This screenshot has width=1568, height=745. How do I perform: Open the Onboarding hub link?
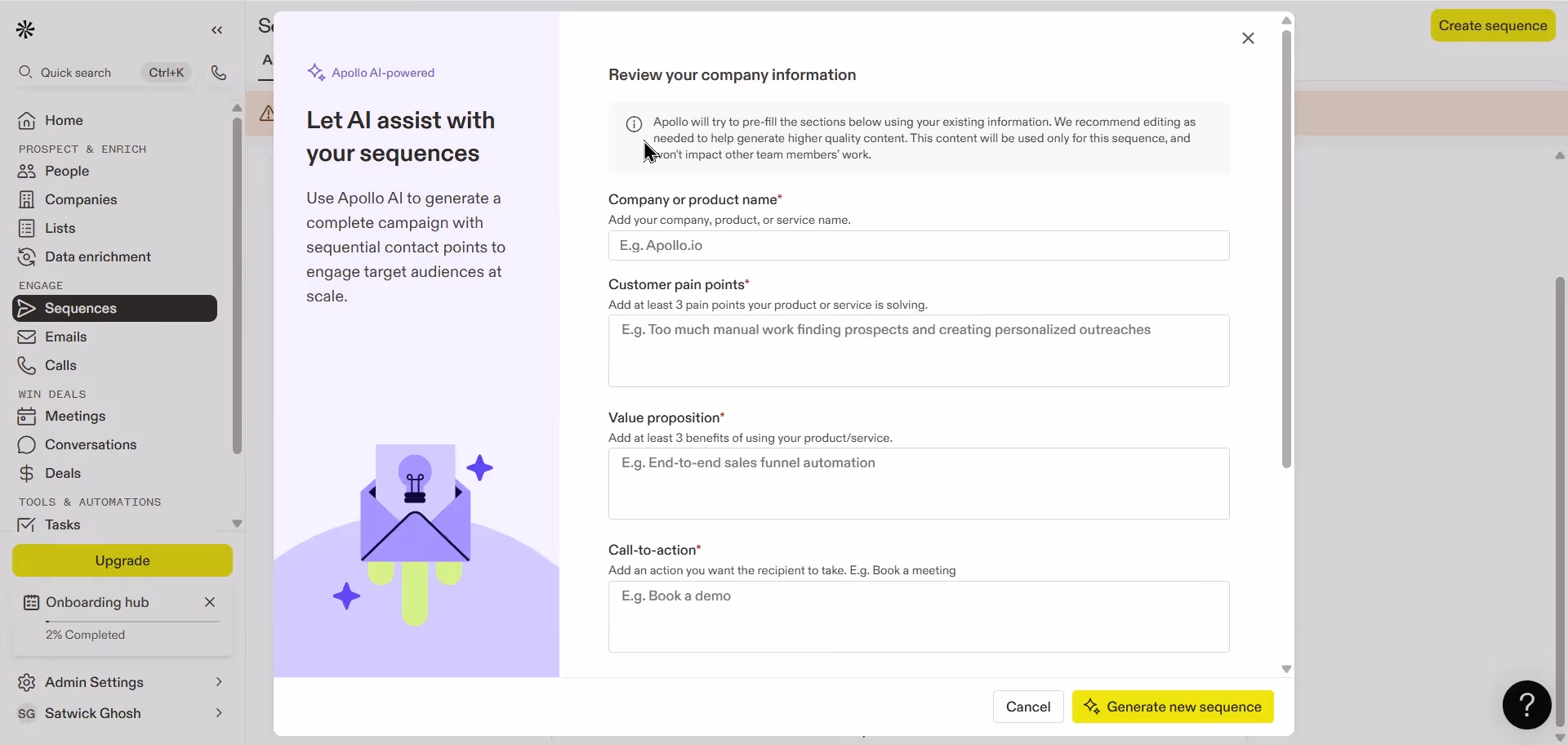(x=97, y=603)
